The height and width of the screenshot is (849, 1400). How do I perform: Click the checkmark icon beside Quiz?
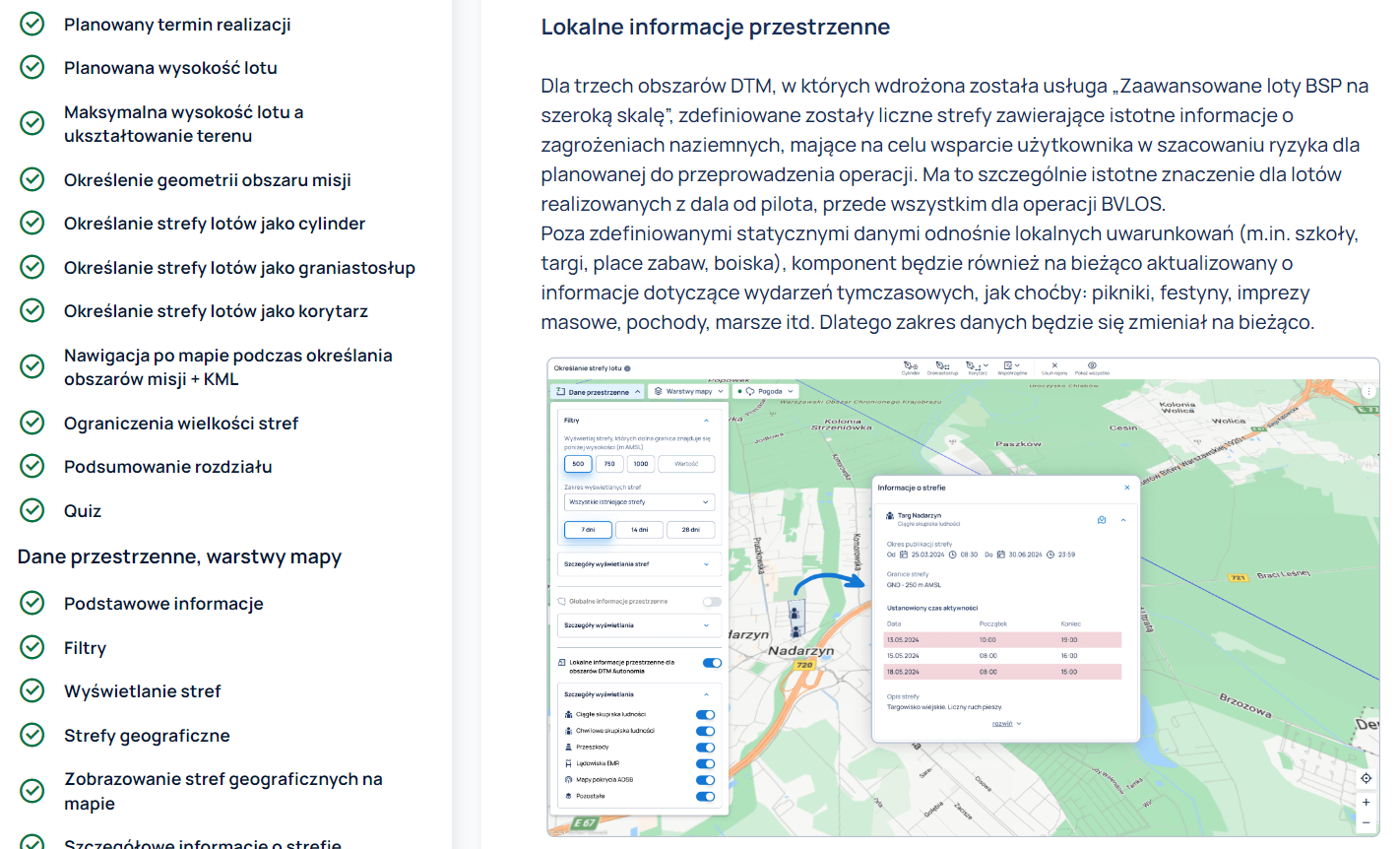32,510
